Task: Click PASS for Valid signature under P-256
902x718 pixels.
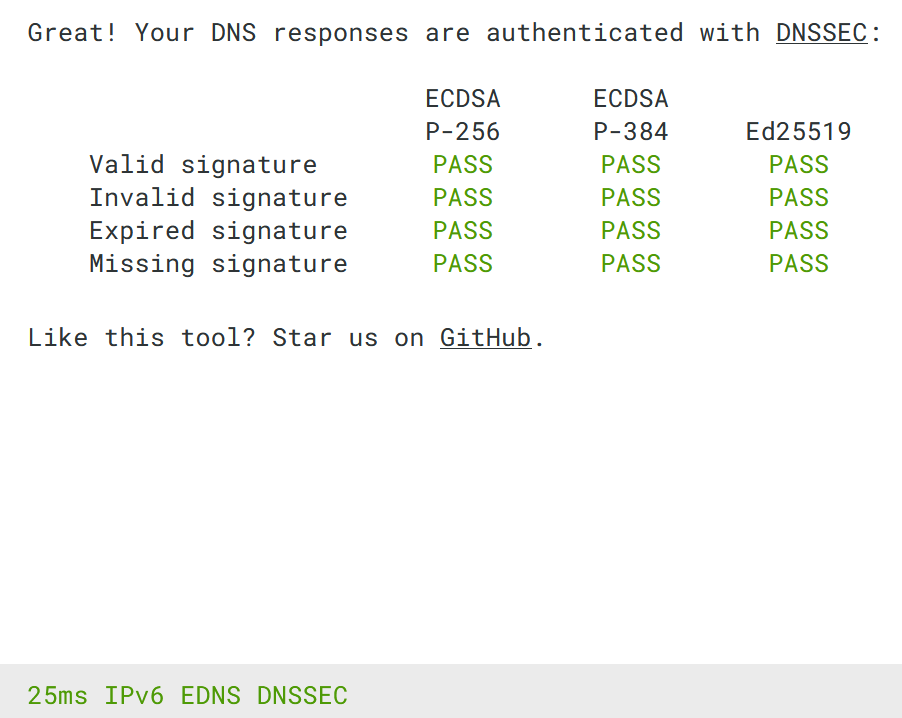Action: click(463, 165)
